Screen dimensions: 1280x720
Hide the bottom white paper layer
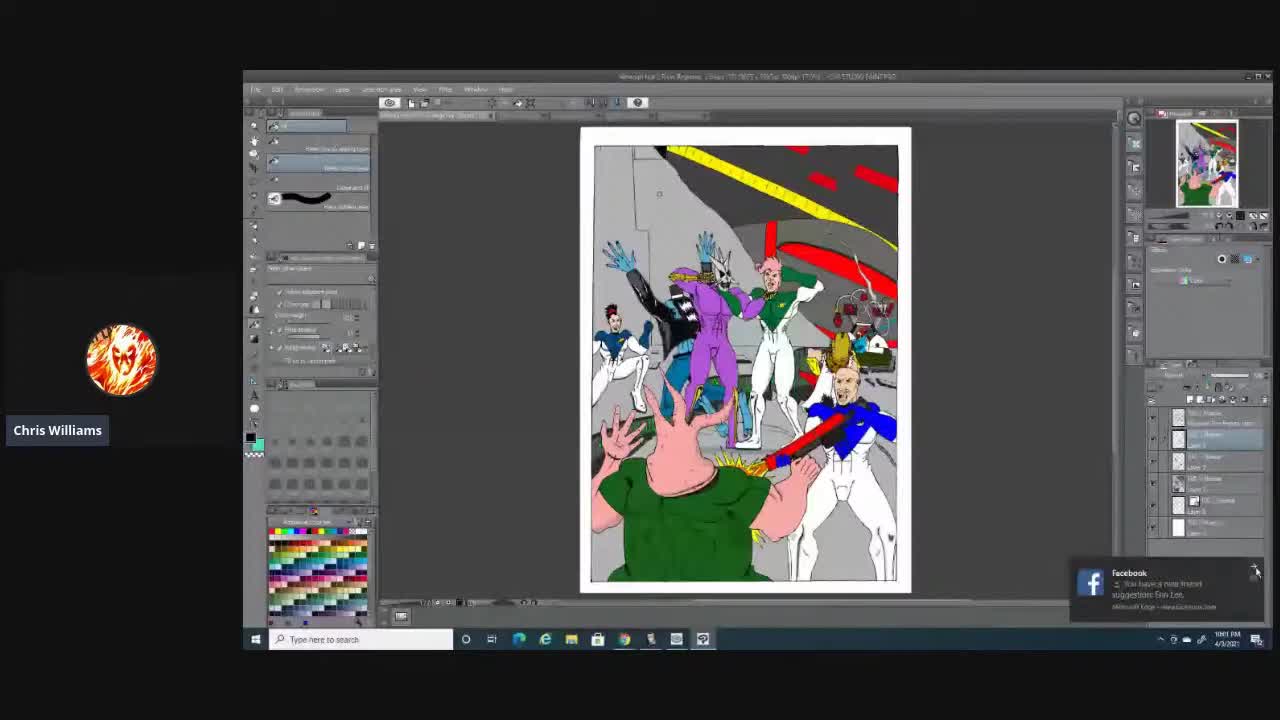(x=1153, y=526)
